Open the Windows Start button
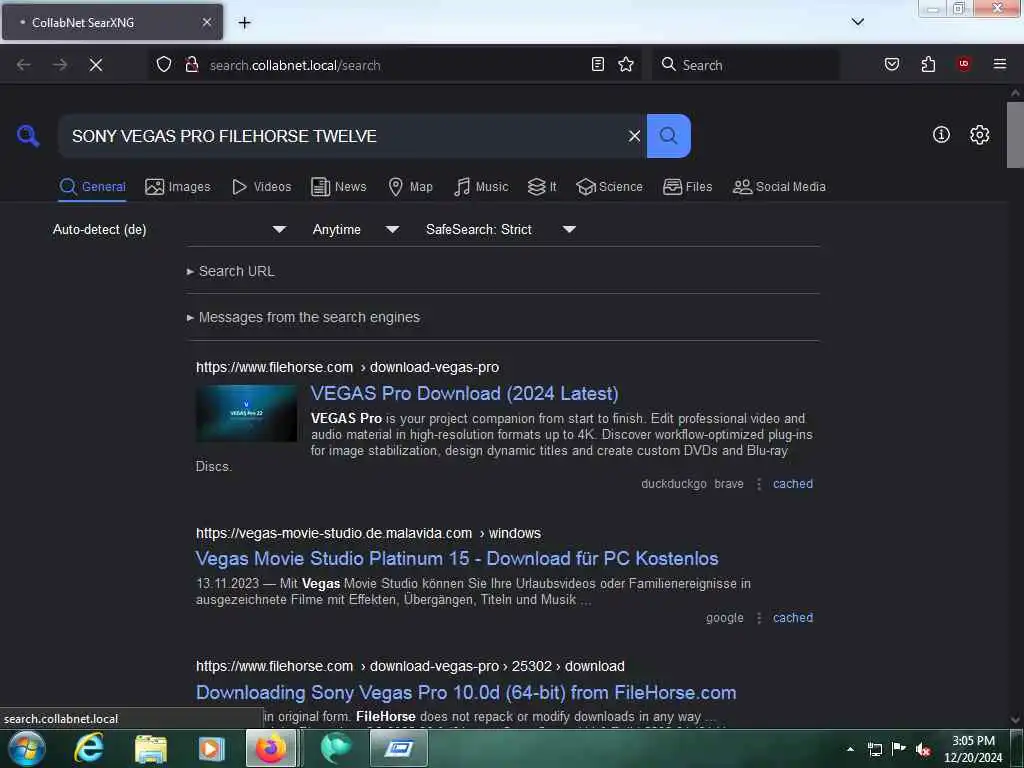 tap(27, 748)
